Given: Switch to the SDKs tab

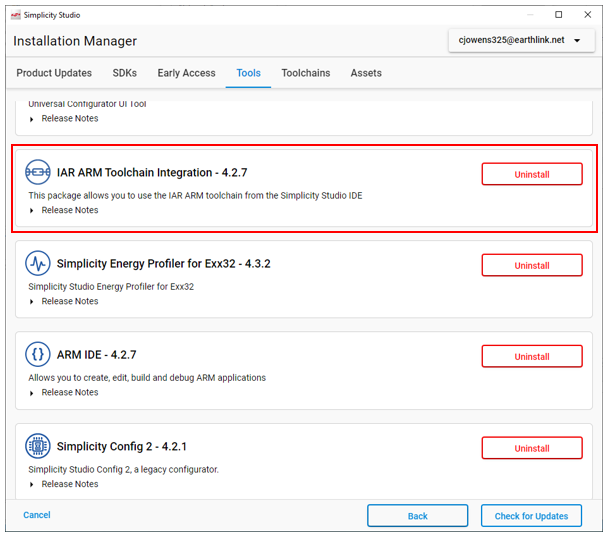Looking at the screenshot, I should pos(124,73).
